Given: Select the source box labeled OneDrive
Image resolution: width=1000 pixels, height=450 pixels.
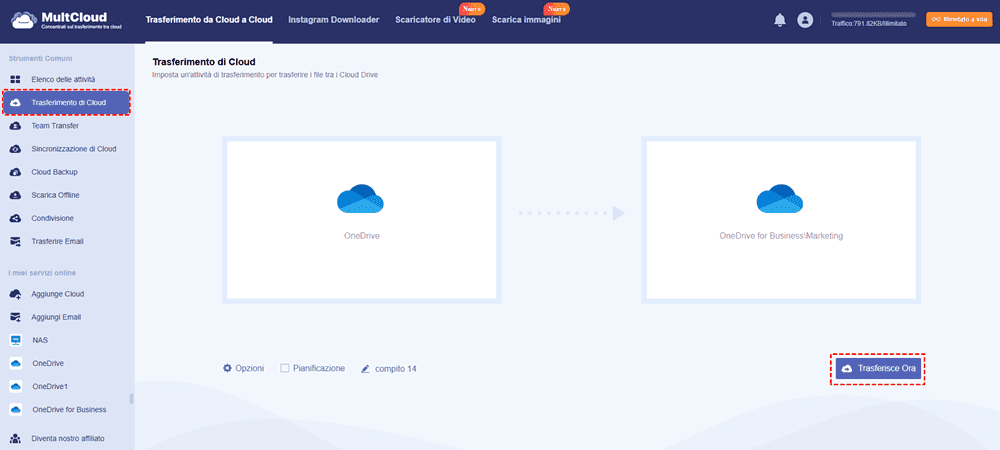Looking at the screenshot, I should [x=362, y=219].
